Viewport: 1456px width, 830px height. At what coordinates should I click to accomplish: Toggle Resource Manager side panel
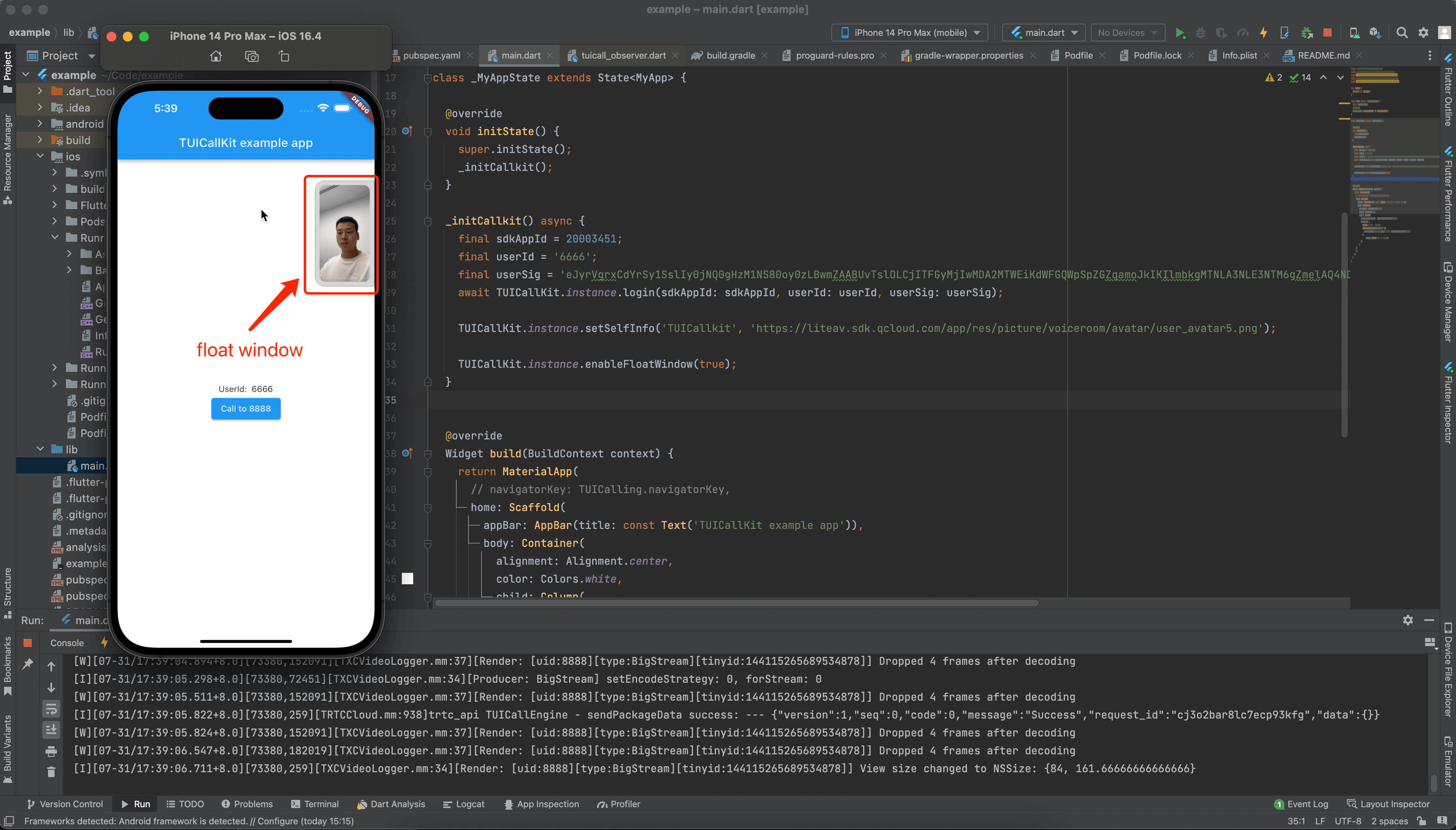(x=7, y=159)
